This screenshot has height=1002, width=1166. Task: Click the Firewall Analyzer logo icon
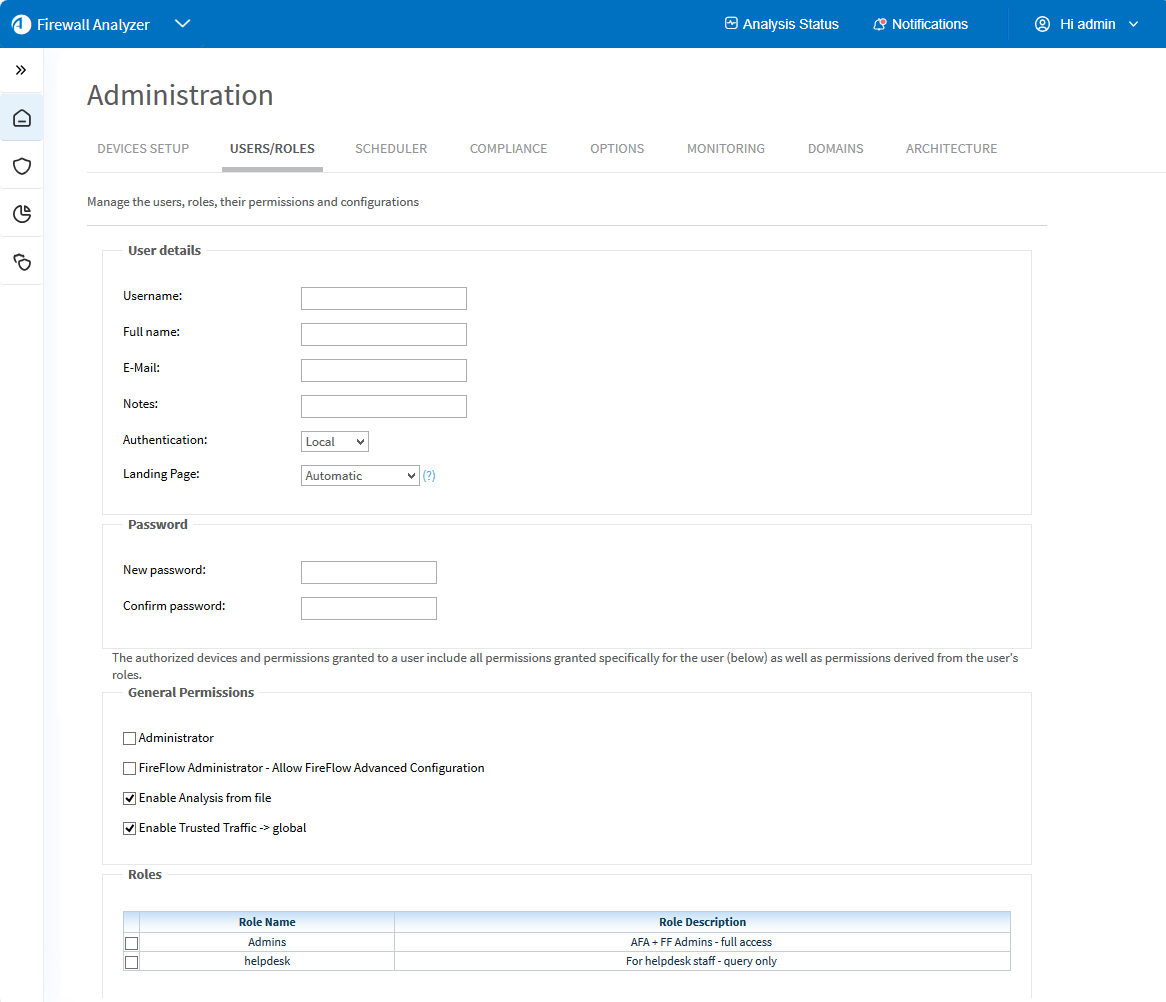point(21,24)
